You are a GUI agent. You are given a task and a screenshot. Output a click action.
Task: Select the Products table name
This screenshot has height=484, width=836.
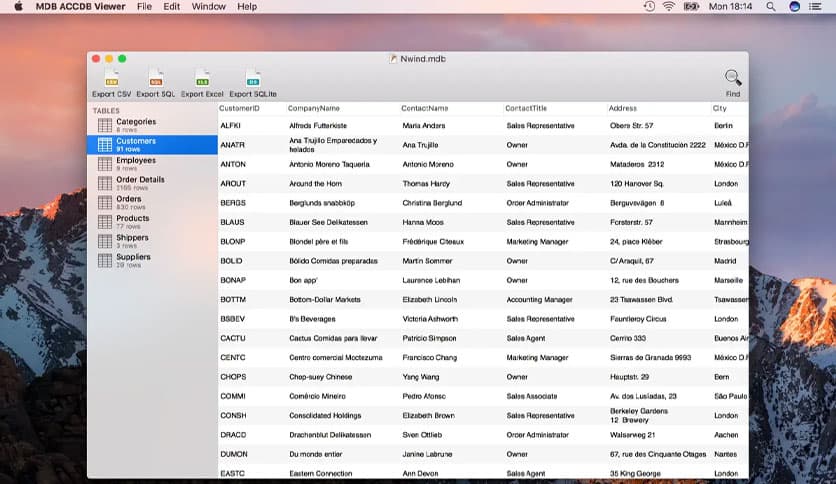(133, 218)
